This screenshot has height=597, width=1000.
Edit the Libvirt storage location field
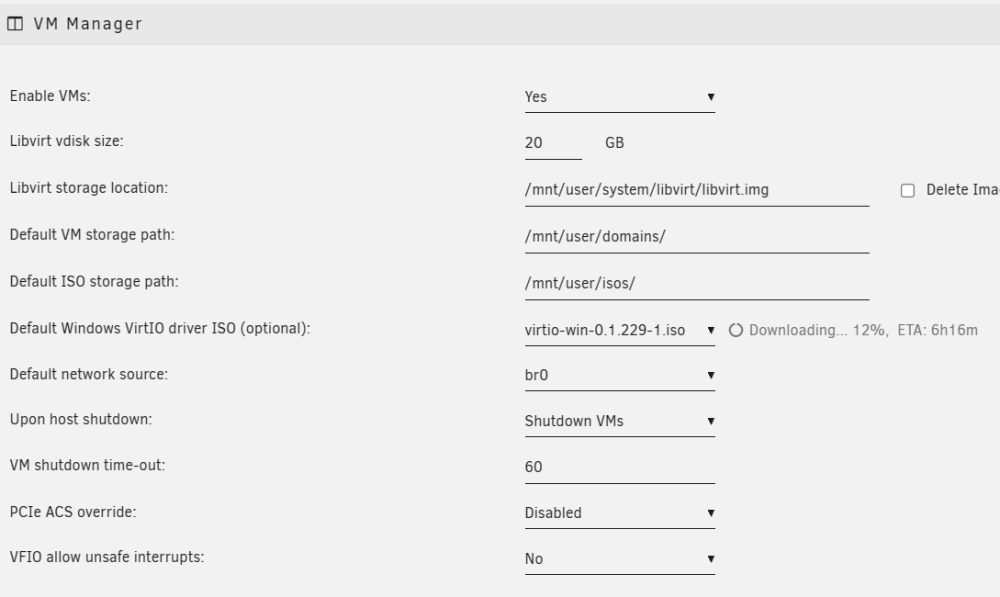point(696,190)
